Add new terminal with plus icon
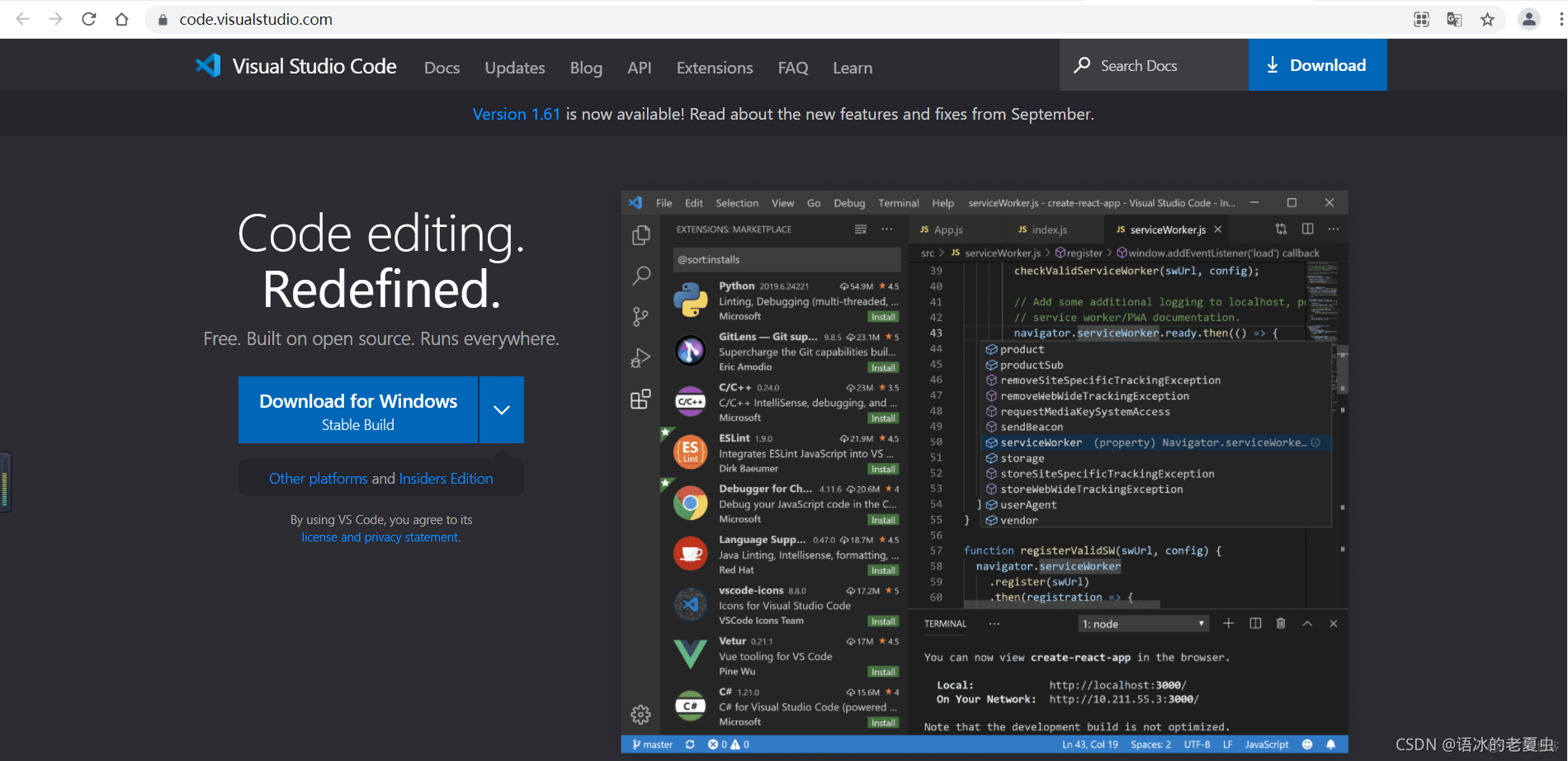Viewport: 1568px width, 761px height. 1228,623
